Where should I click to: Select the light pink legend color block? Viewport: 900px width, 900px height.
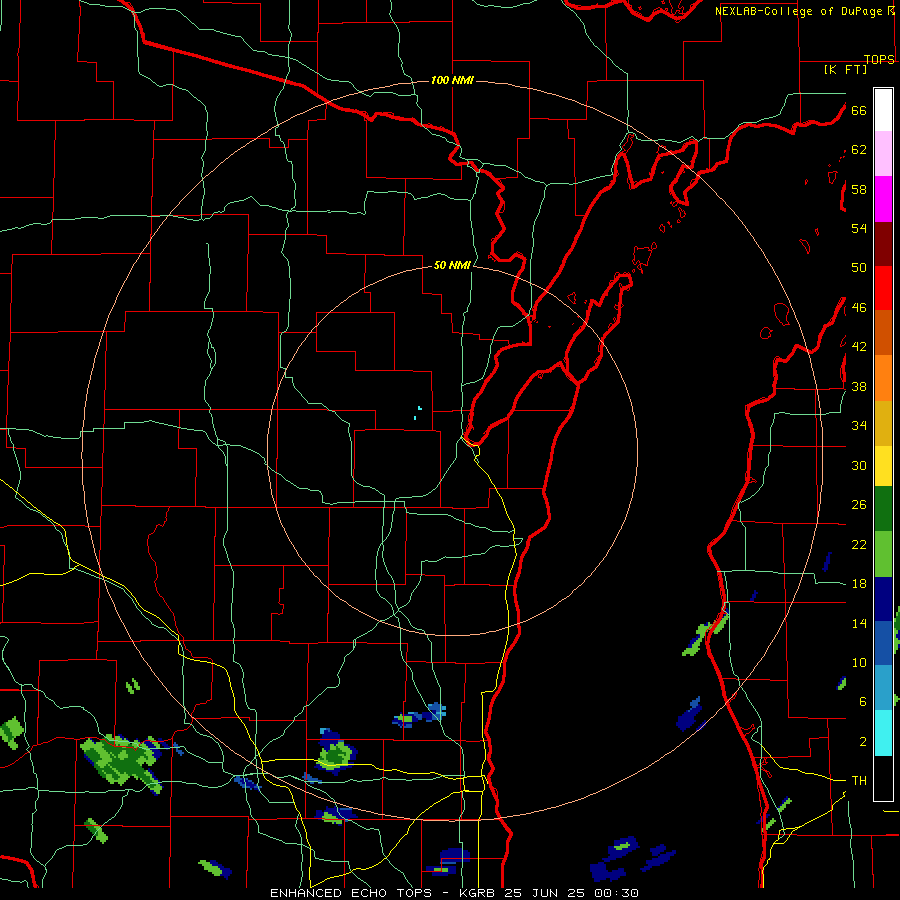(883, 154)
